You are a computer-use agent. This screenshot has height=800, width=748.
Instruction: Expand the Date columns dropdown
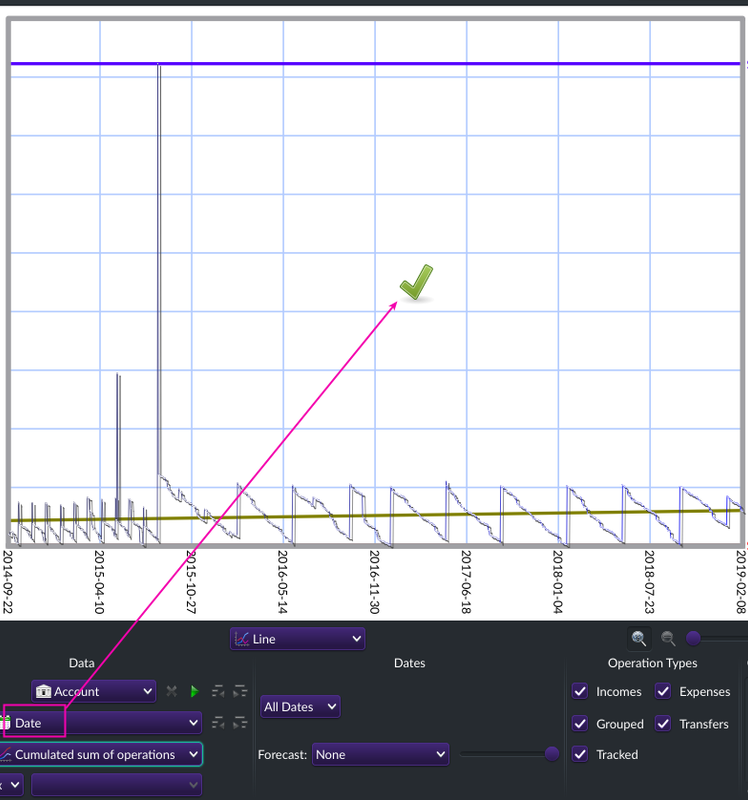pos(101,722)
